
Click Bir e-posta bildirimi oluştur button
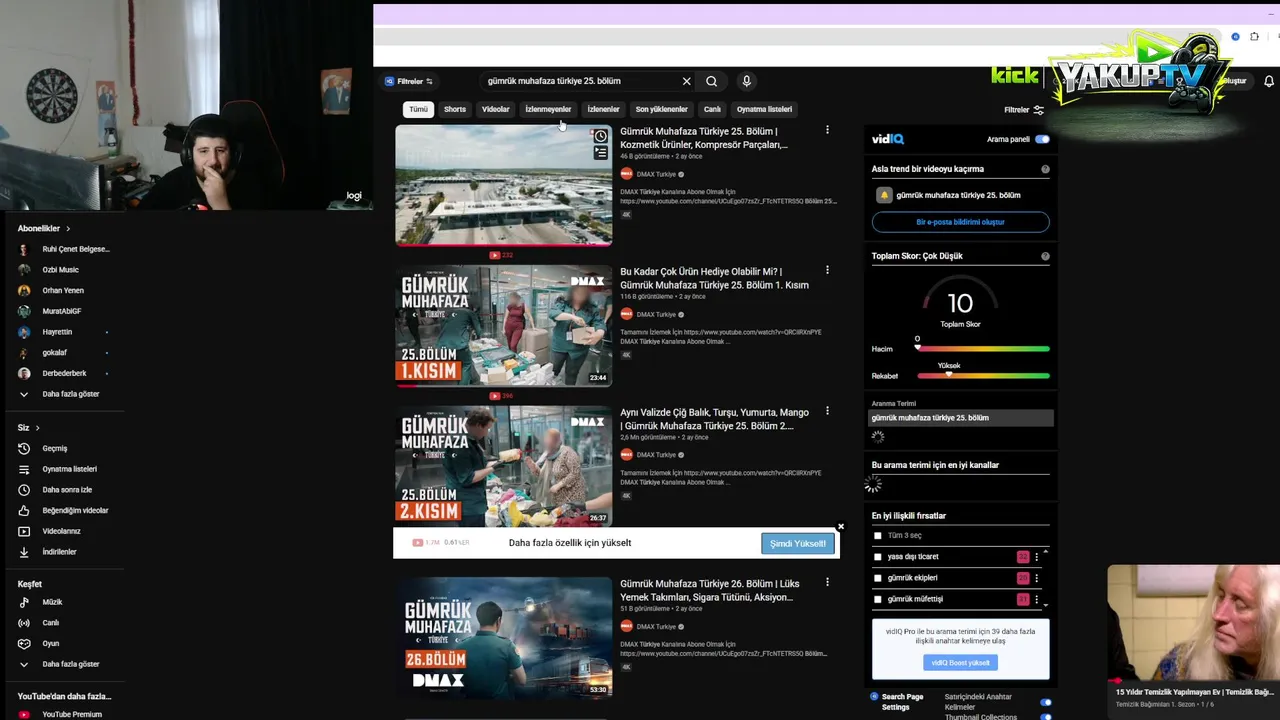pyautogui.click(x=960, y=222)
